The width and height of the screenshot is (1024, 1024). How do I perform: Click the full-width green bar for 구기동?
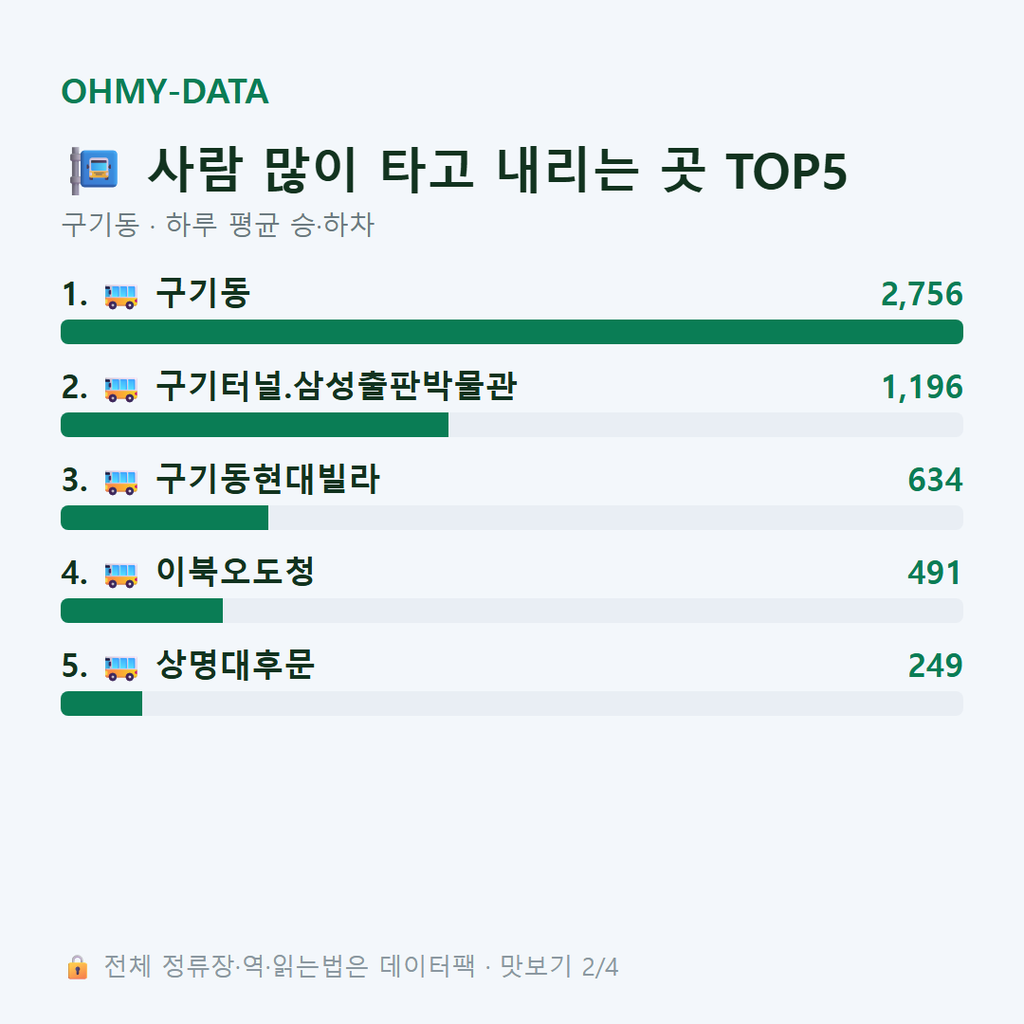pos(512,332)
